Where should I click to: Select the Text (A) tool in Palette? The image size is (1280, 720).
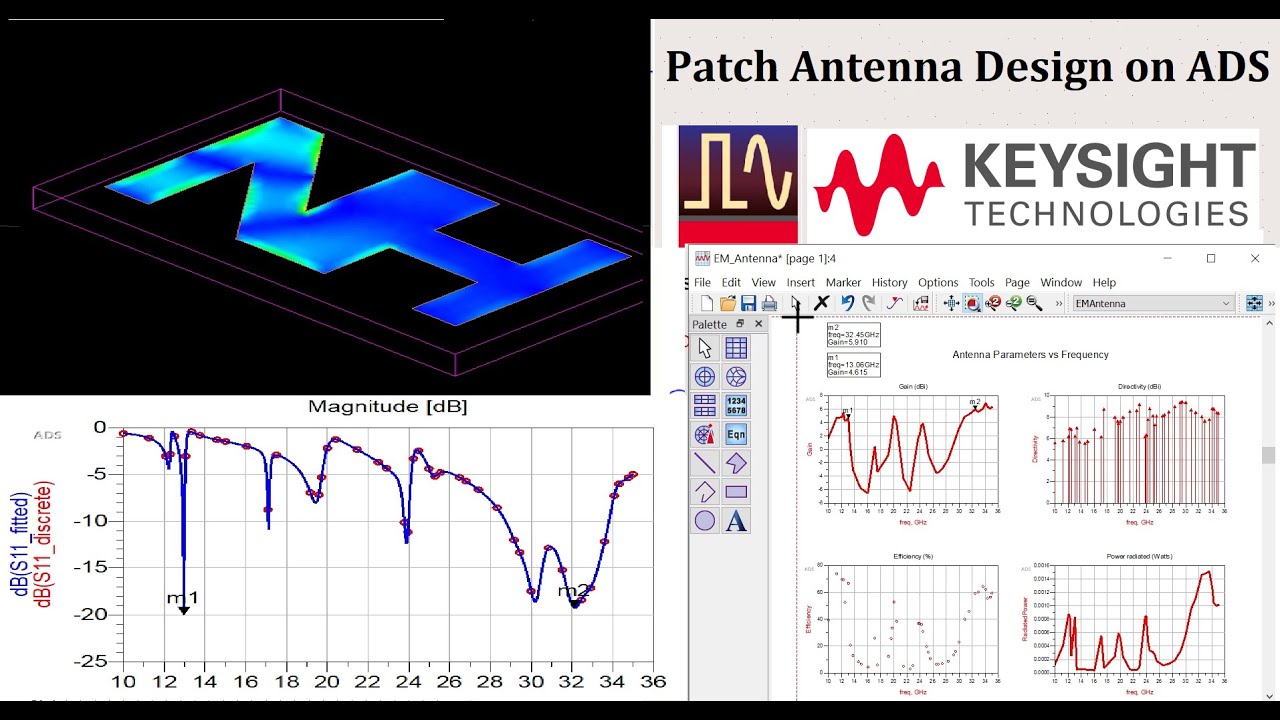[736, 520]
